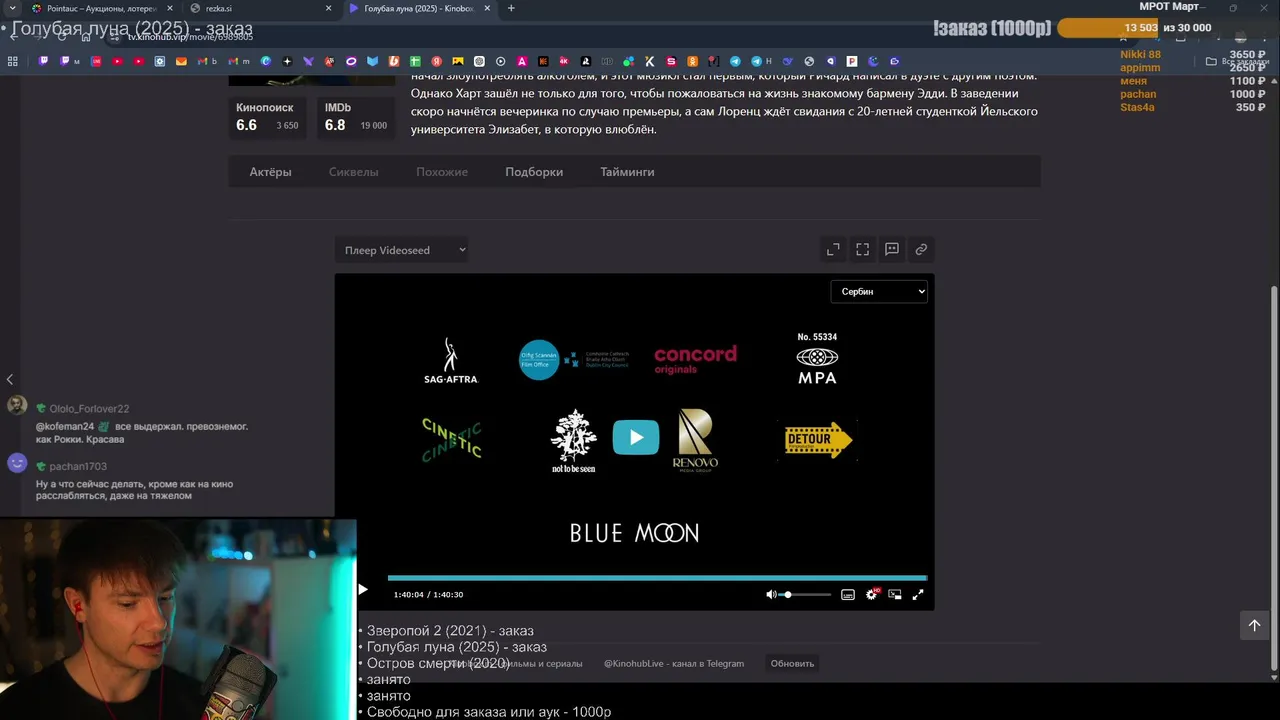The height and width of the screenshot is (720, 1280).
Task: Open the first YouTube bookmark
Action: click(x=117, y=61)
